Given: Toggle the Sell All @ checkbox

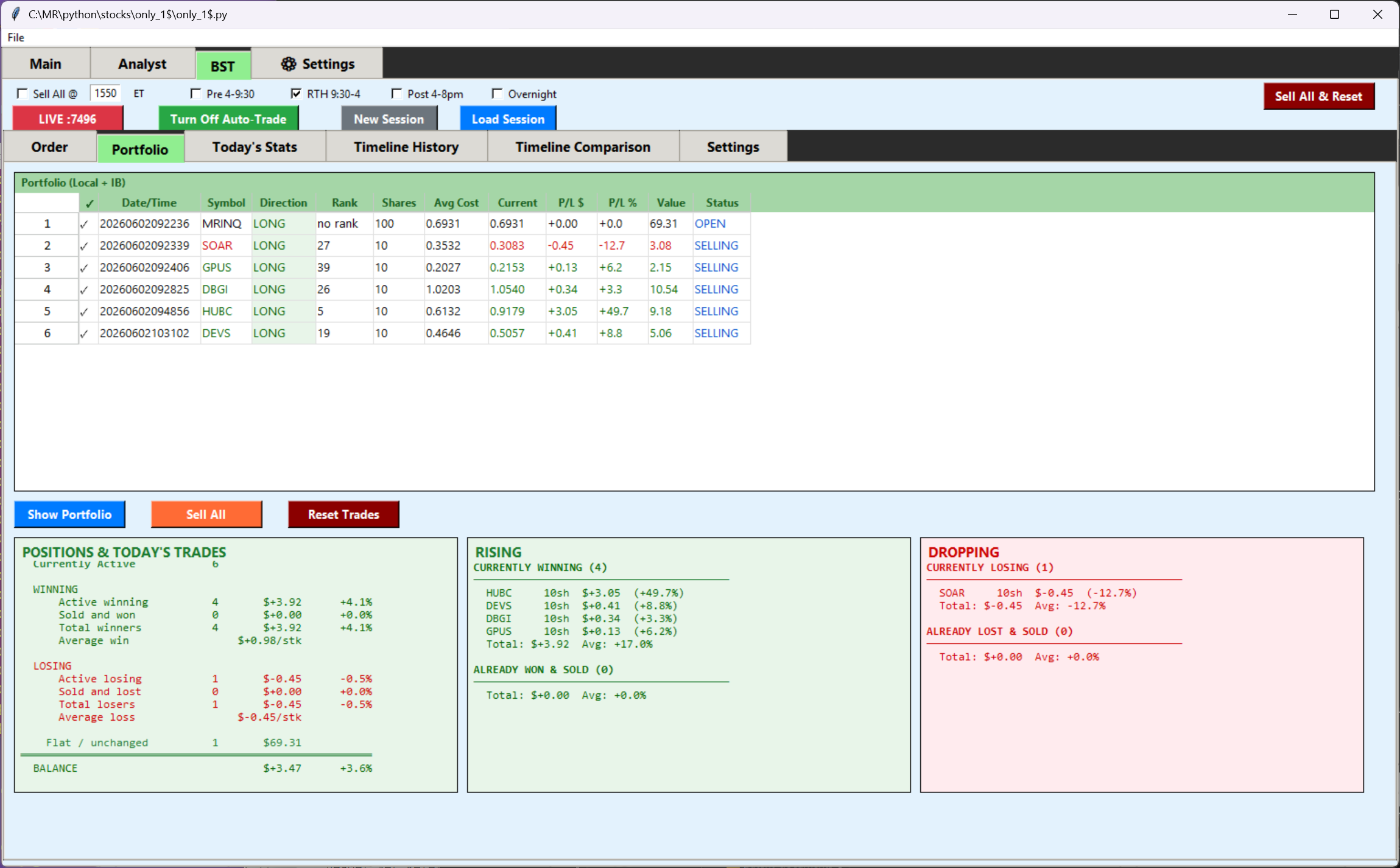Looking at the screenshot, I should [23, 94].
